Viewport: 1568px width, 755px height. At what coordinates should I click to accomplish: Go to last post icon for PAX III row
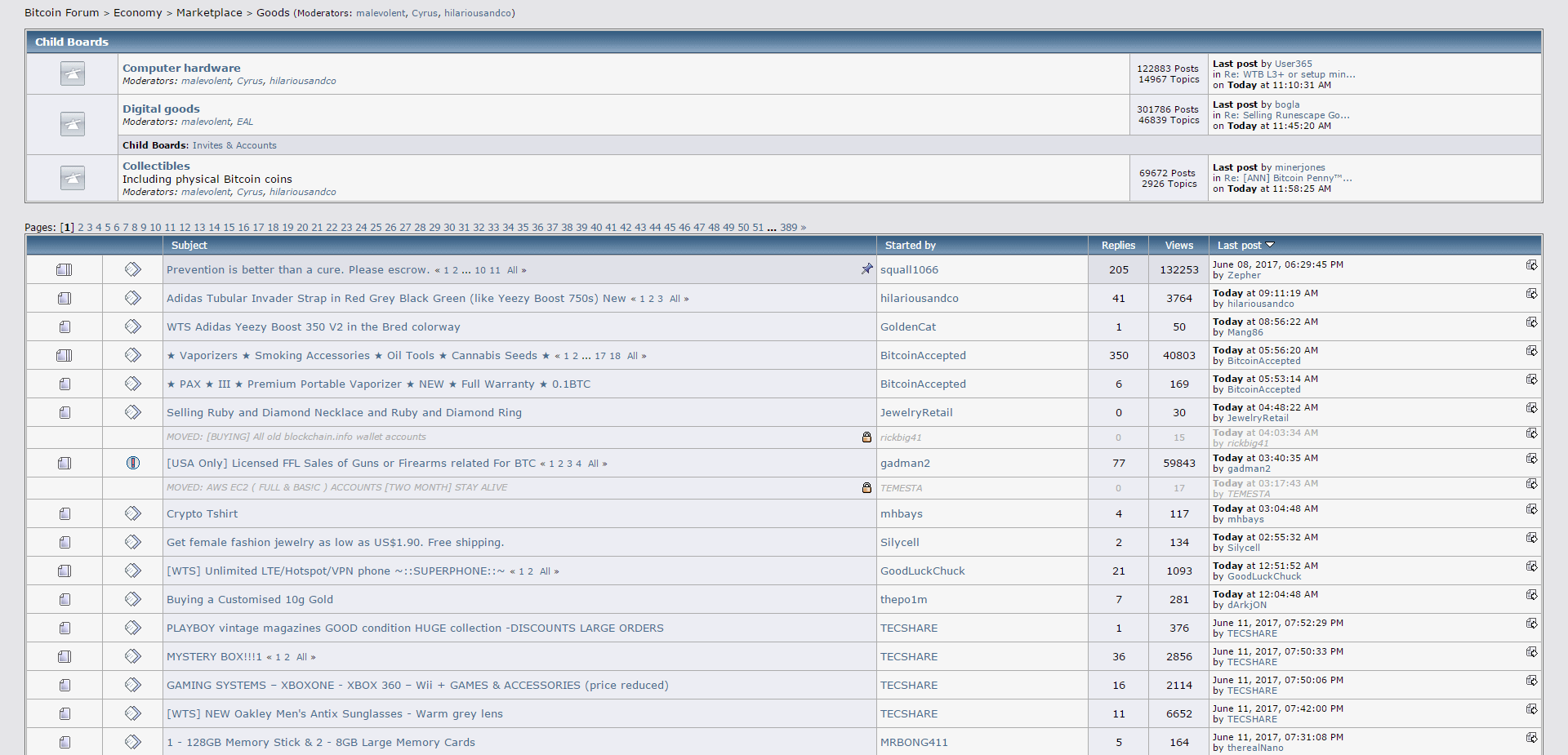1531,380
